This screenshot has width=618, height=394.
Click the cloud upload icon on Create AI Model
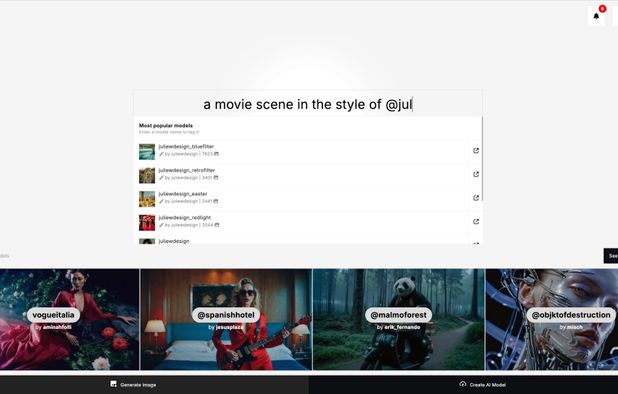click(x=463, y=384)
